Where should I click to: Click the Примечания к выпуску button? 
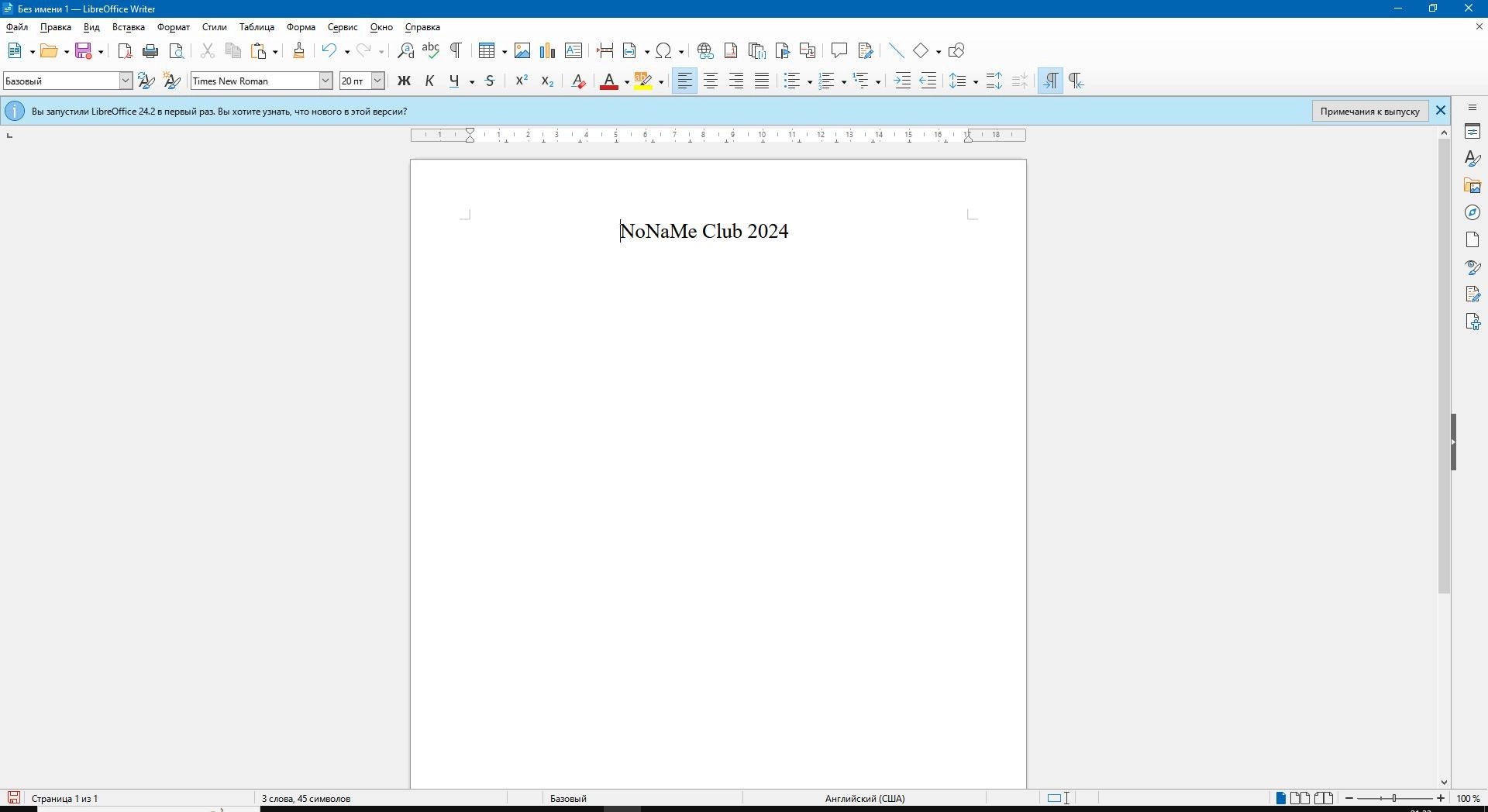[x=1370, y=112]
